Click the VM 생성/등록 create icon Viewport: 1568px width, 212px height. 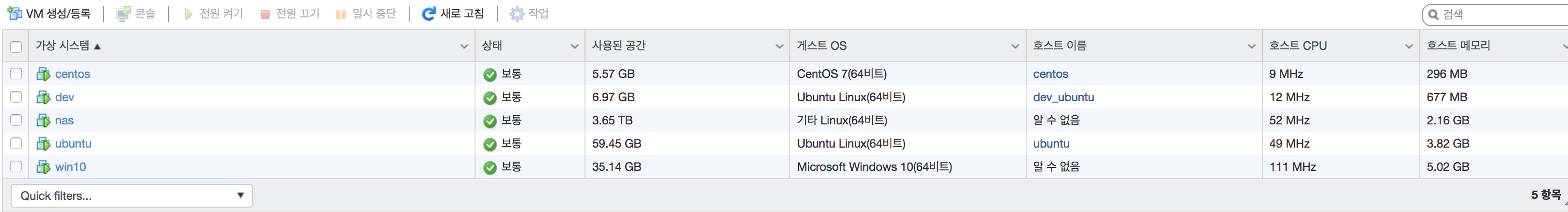tap(14, 14)
